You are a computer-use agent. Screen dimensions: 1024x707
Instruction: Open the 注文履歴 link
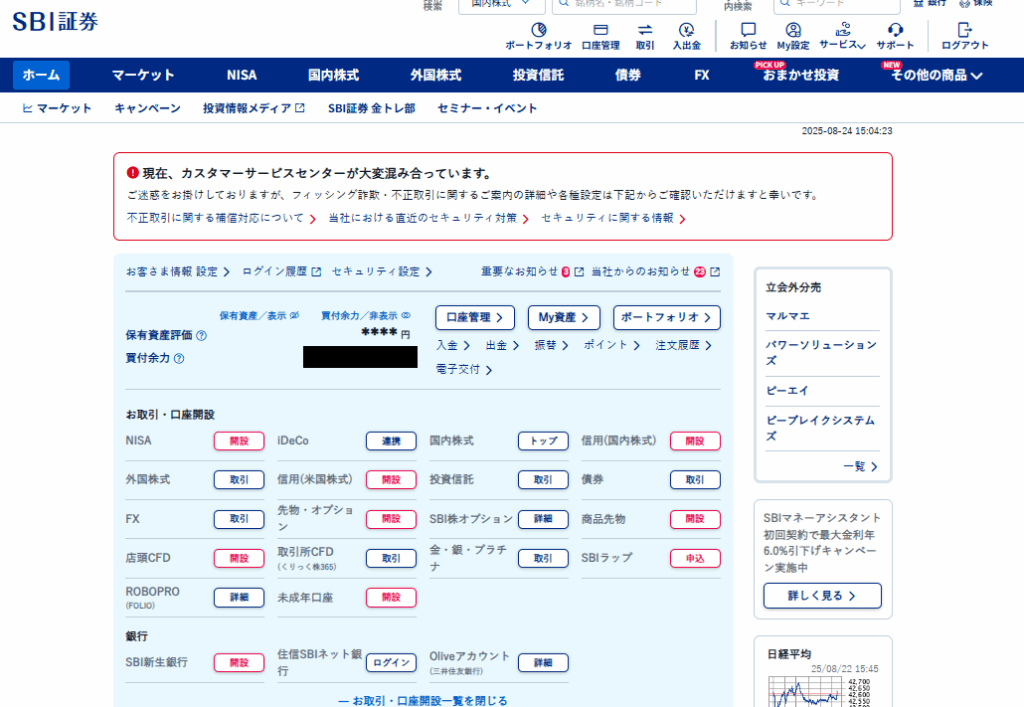click(684, 345)
